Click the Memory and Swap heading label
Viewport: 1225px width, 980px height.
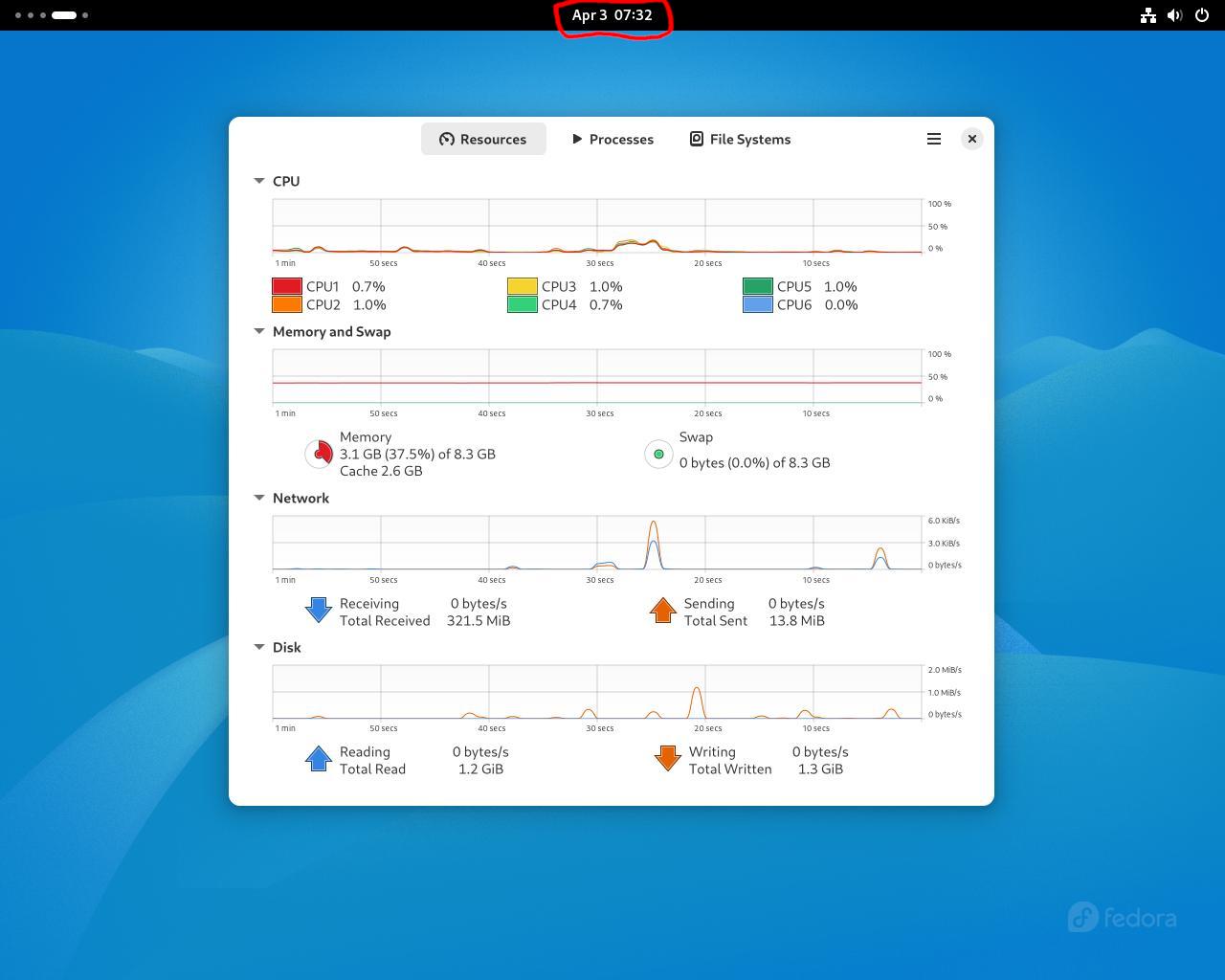332,331
